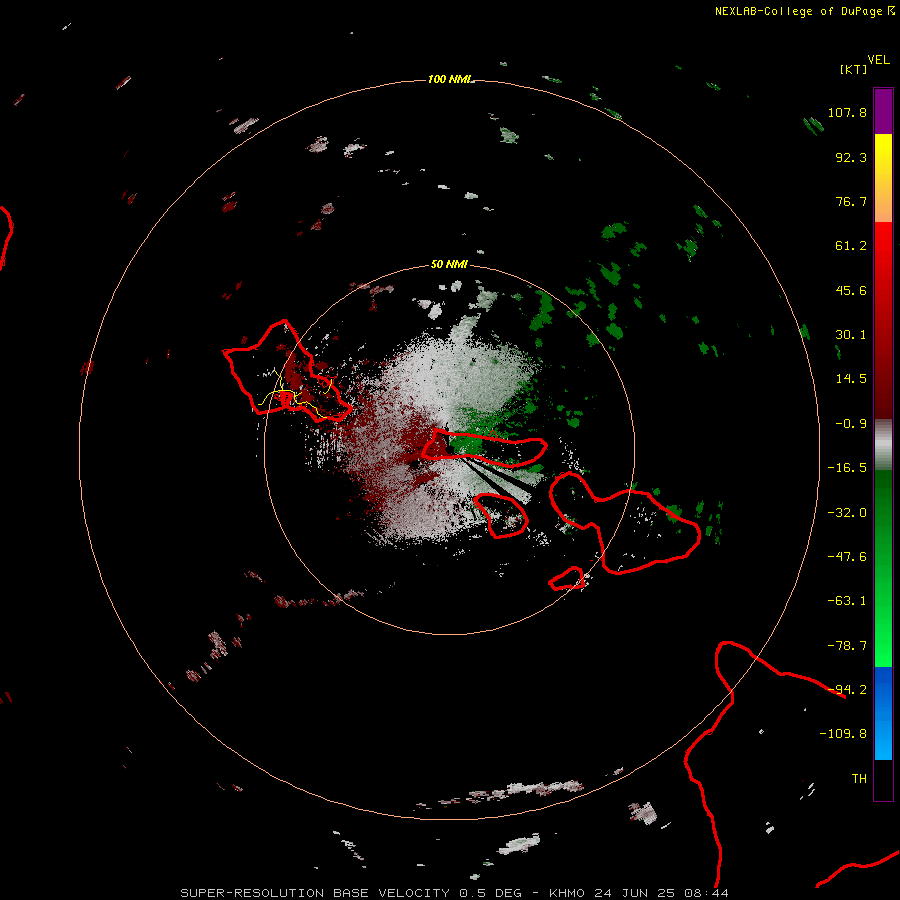This screenshot has width=900, height=900.
Task: Click the -78.7 velocity scale value
Action: click(847, 646)
